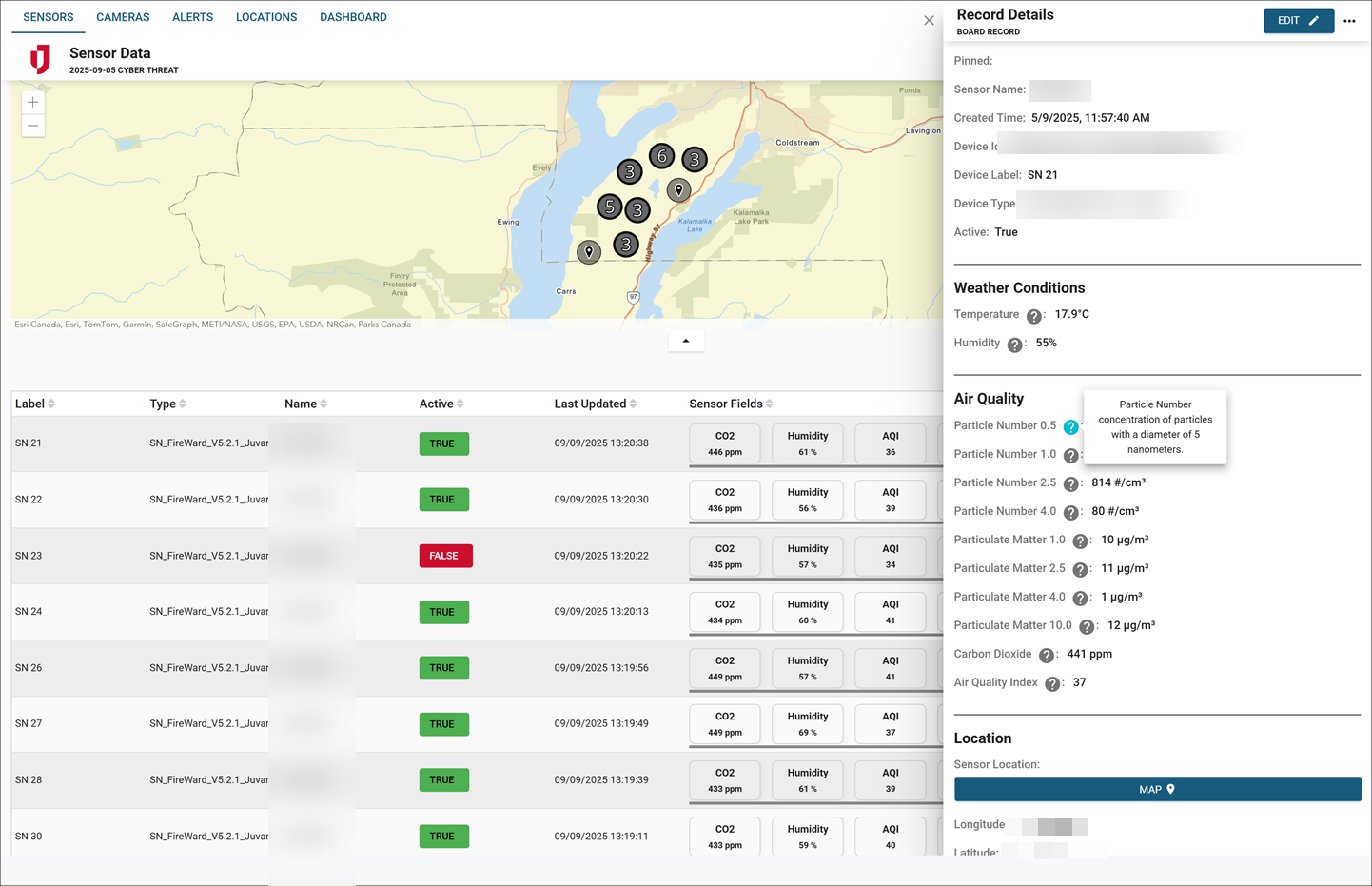Click the map cluster marker labeled 6
The image size is (1372, 886).
(662, 156)
